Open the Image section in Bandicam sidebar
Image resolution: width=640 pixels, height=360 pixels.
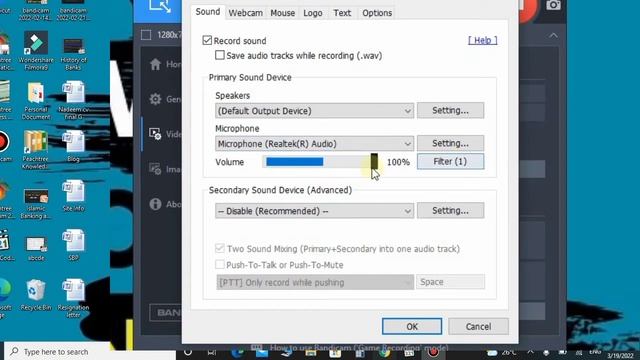[155, 169]
